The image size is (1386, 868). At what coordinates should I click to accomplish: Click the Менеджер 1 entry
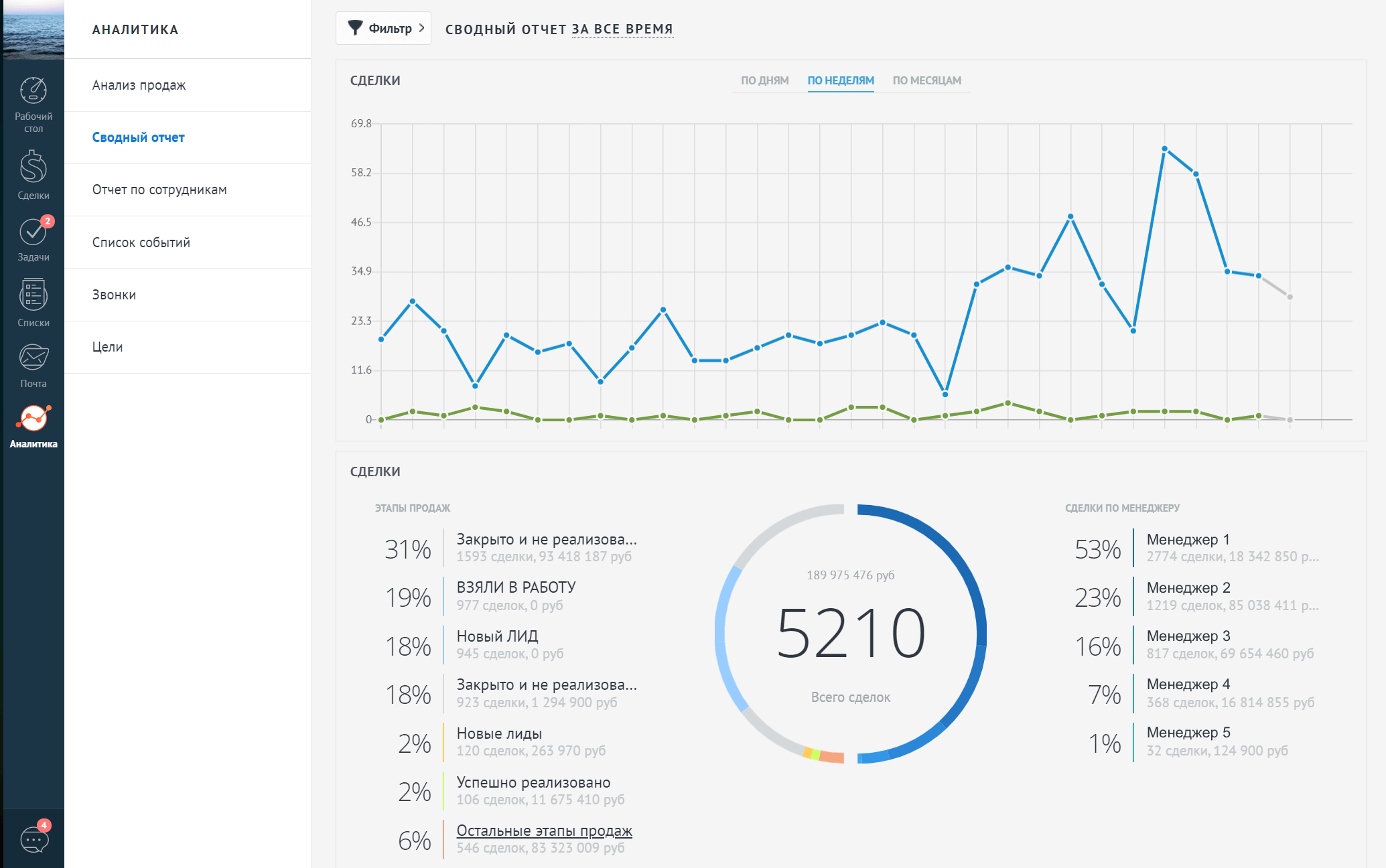tap(1188, 540)
